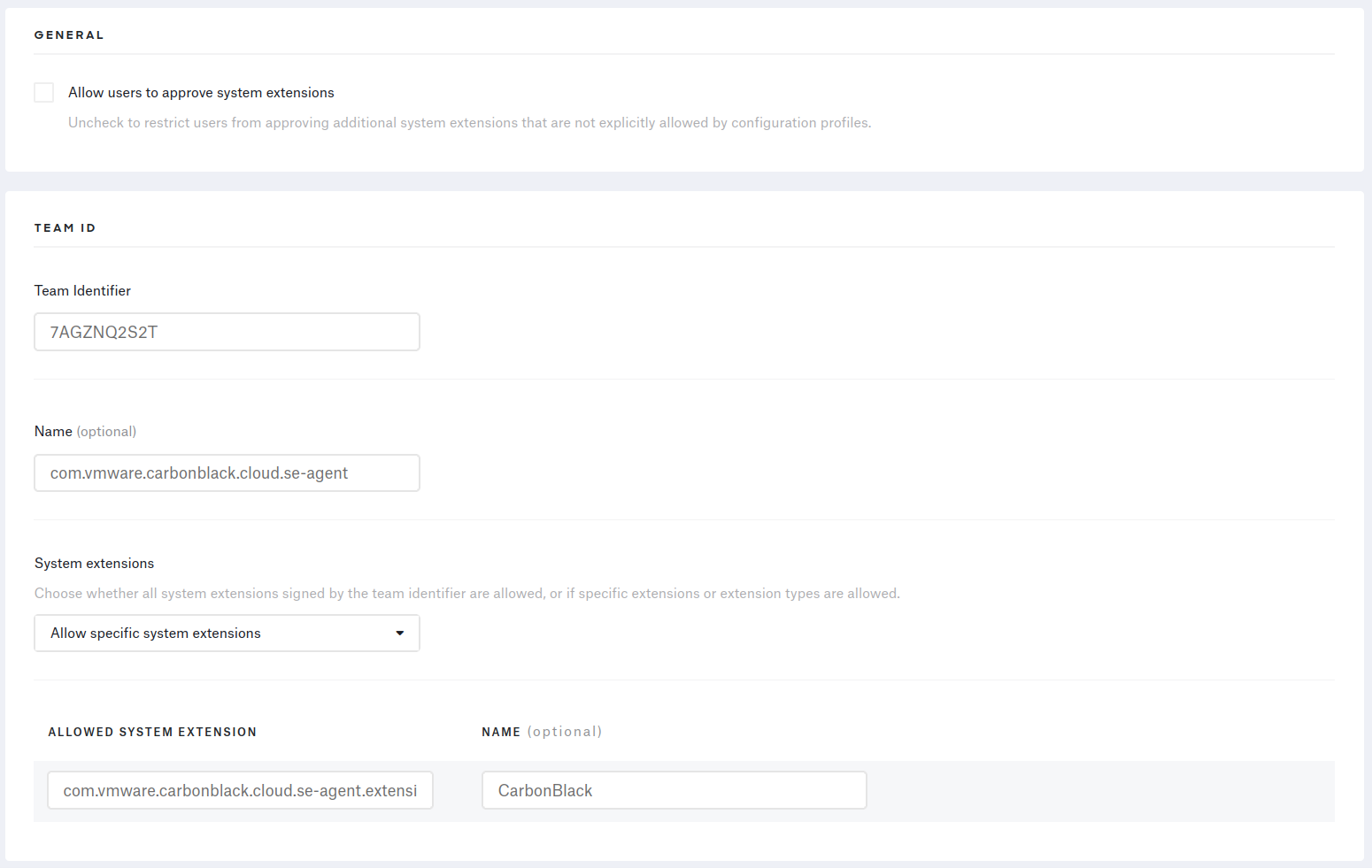This screenshot has width=1372, height=868.
Task: Click the Team Identifier field containing 7AGZNQ2S2T
Action: (227, 332)
